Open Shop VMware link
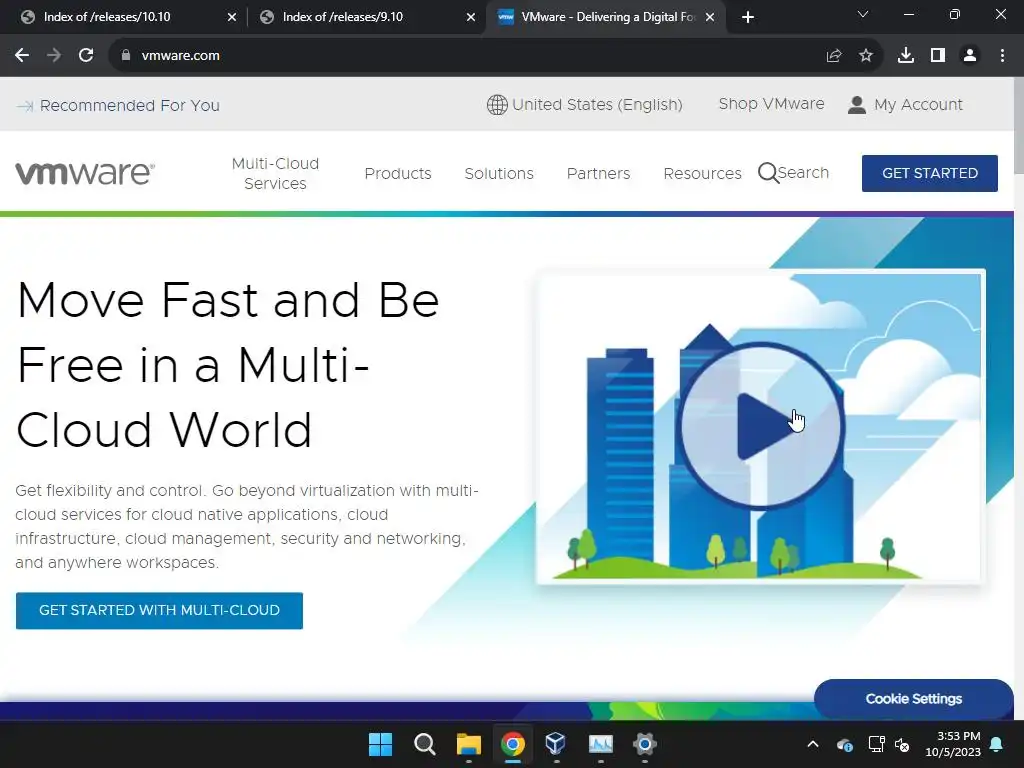Screen dimensions: 1024x768 coord(771,104)
